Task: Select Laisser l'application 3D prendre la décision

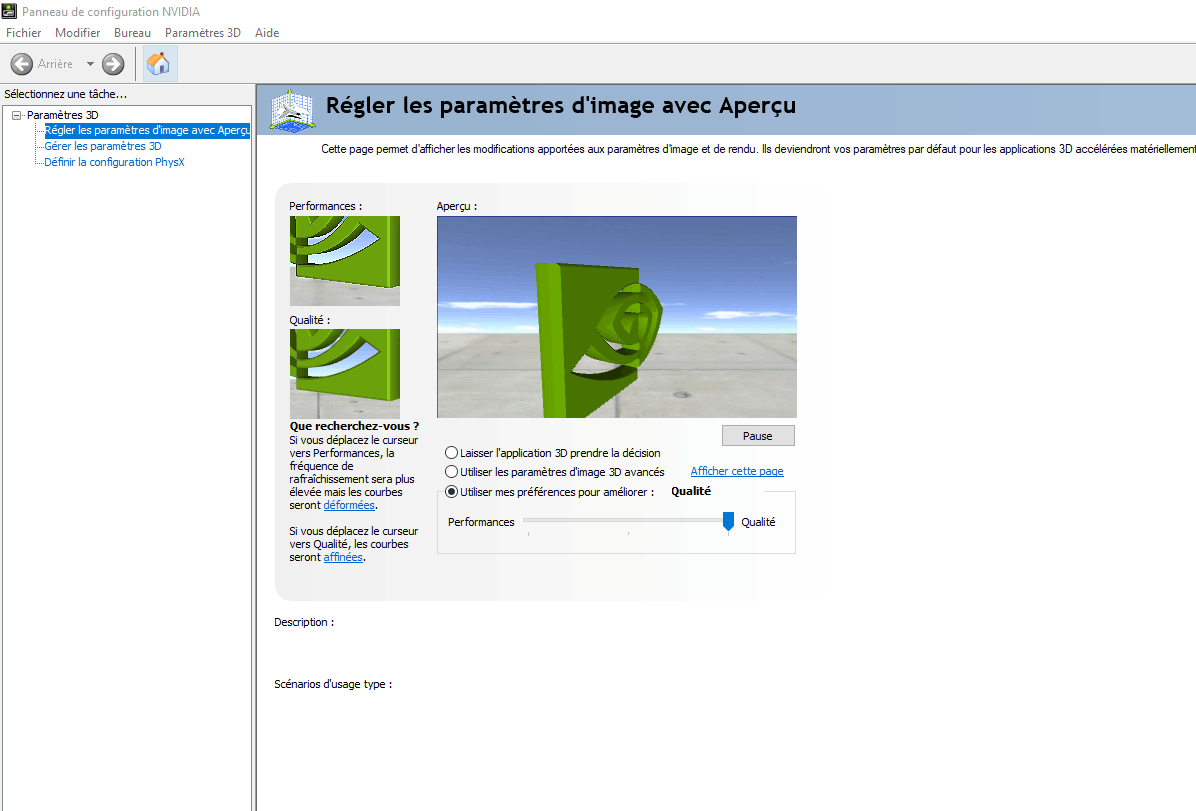Action: click(x=553, y=453)
